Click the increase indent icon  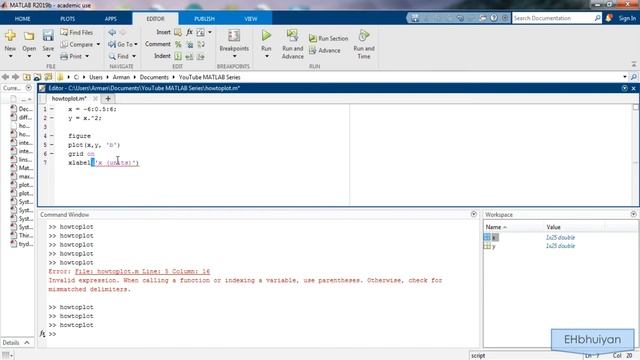(189, 57)
